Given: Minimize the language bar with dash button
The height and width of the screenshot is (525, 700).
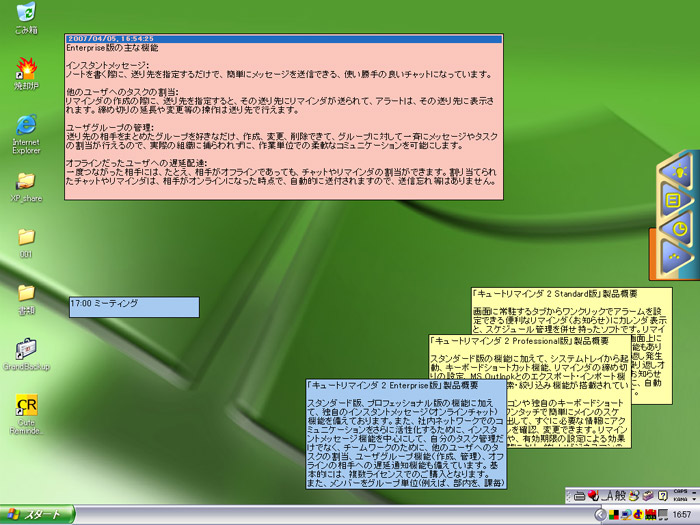Looking at the screenshot, I should (x=694, y=492).
